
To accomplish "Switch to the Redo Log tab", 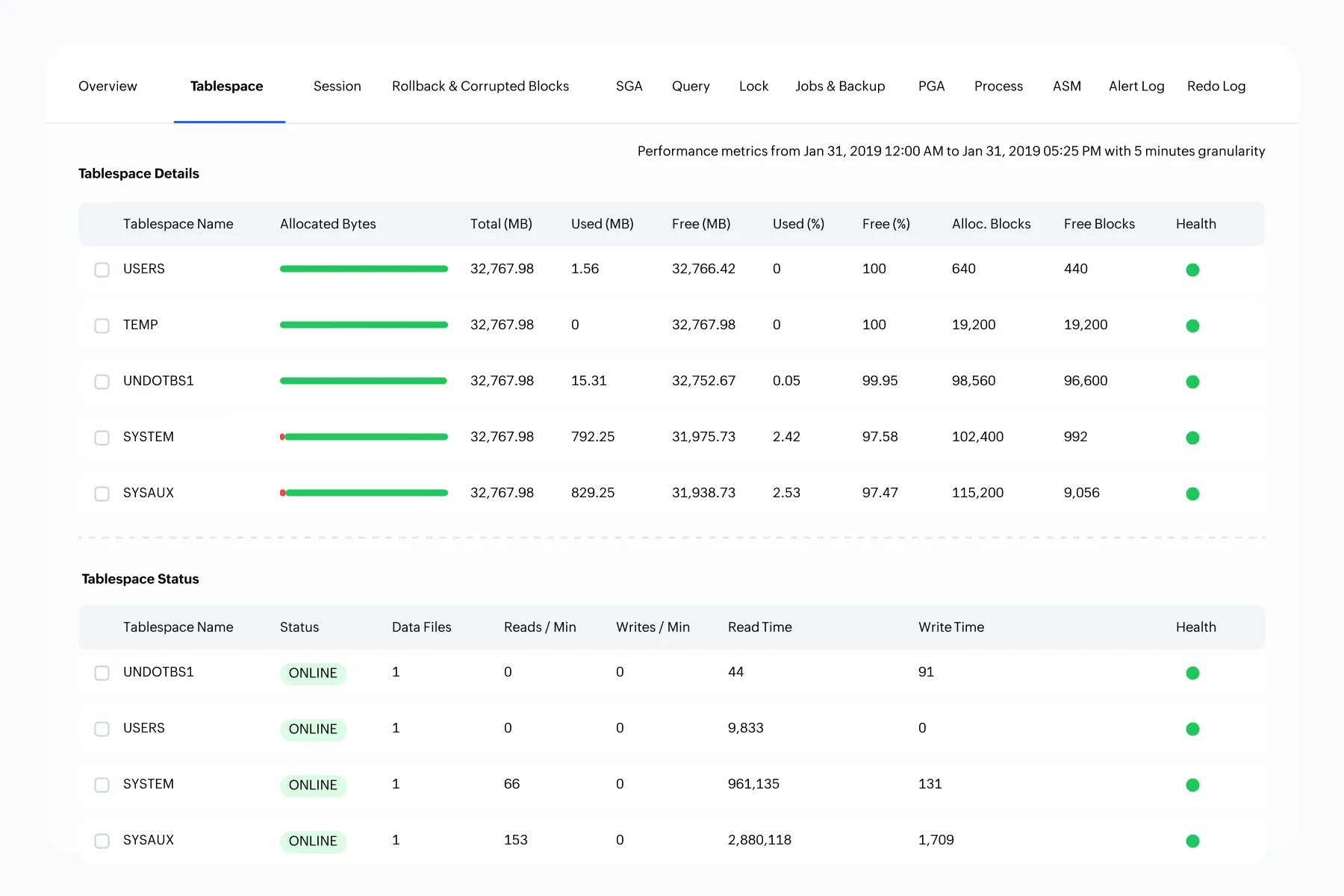I will point(1216,86).
